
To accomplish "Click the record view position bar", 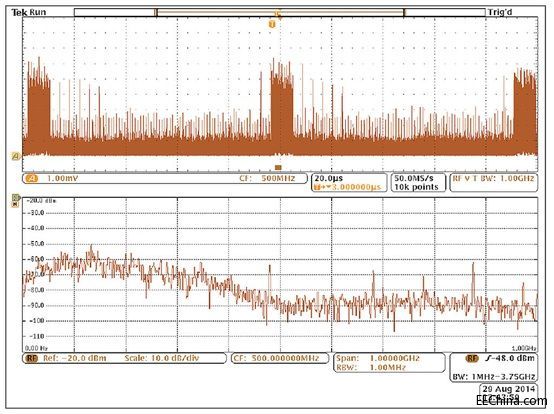I will pos(280,12).
